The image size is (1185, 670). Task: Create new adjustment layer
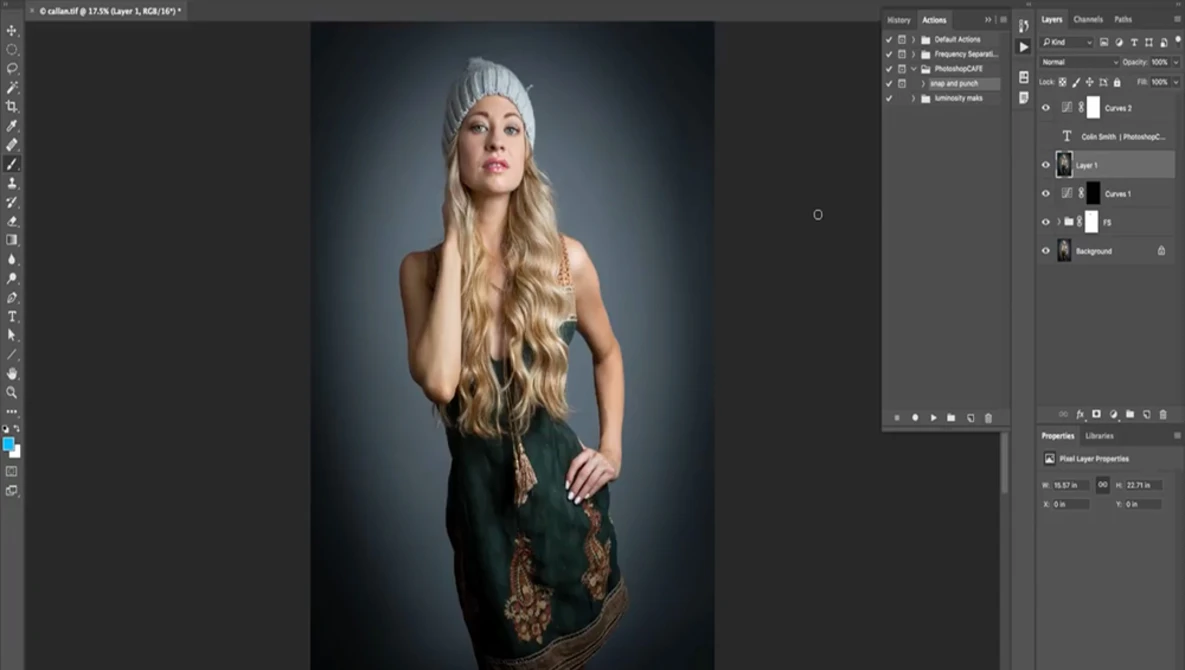click(1113, 414)
